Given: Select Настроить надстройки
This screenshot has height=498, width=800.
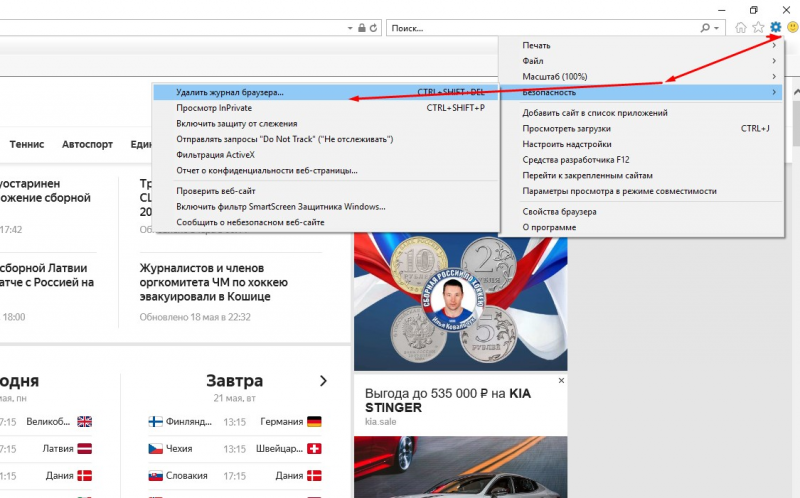Looking at the screenshot, I should point(640,144).
